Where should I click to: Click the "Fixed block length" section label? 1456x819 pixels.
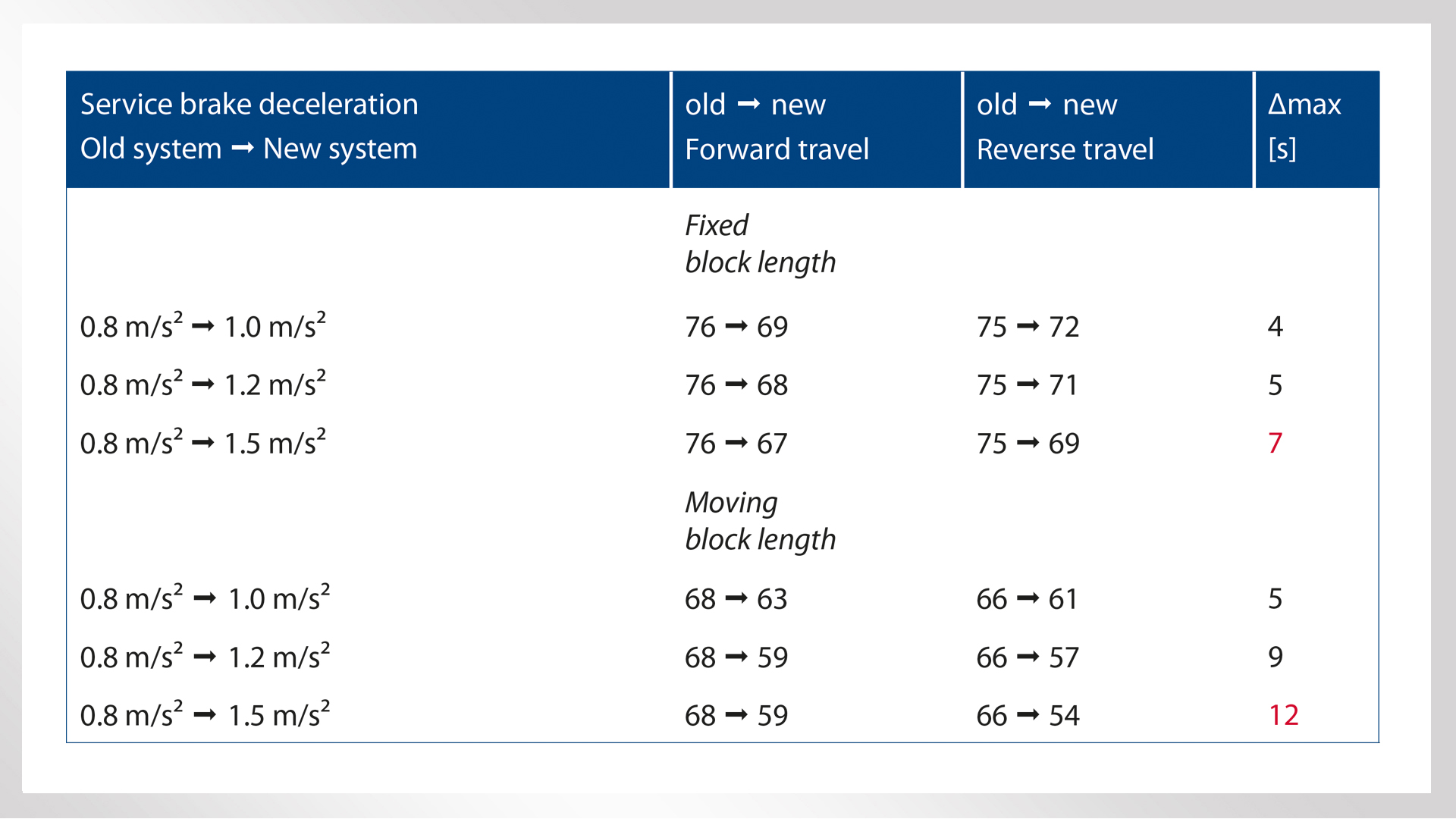[x=760, y=243]
